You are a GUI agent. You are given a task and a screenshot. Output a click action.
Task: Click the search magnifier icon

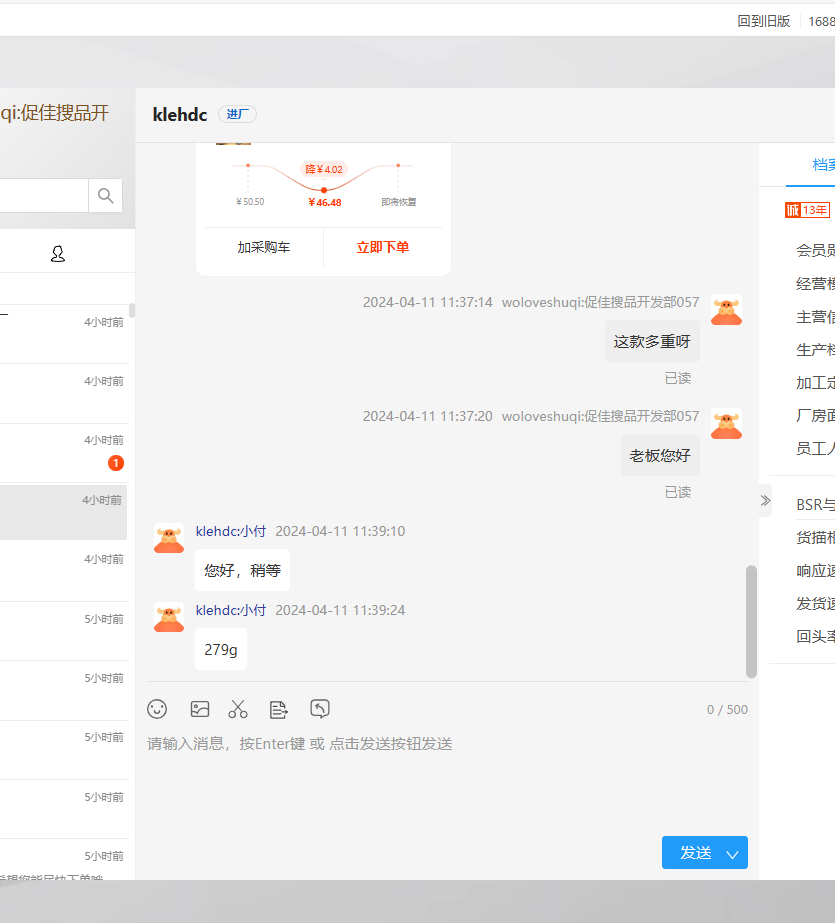coord(105,195)
